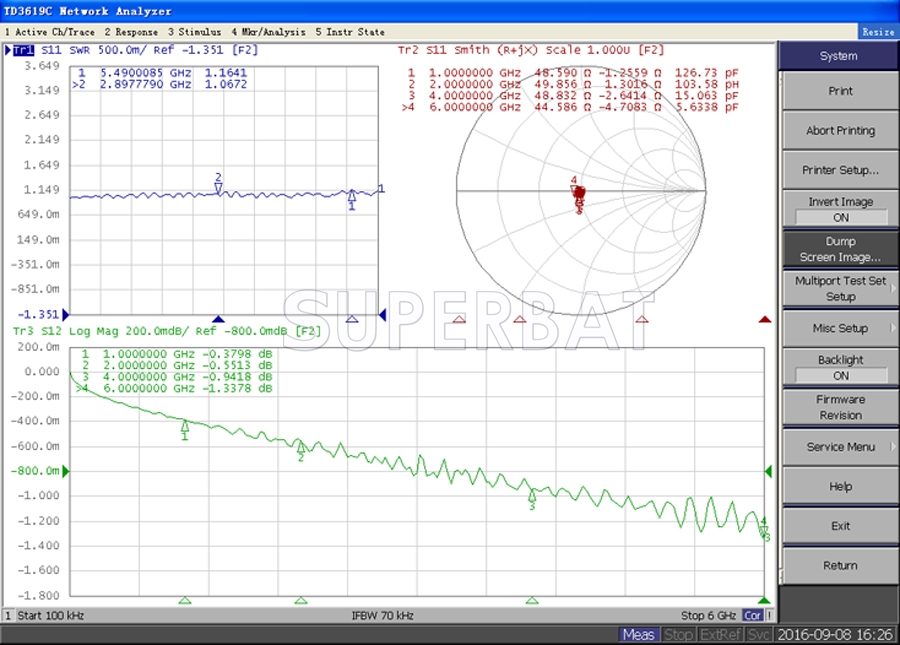Select the Tr3 S12 Log Mag trace label

tap(166, 331)
